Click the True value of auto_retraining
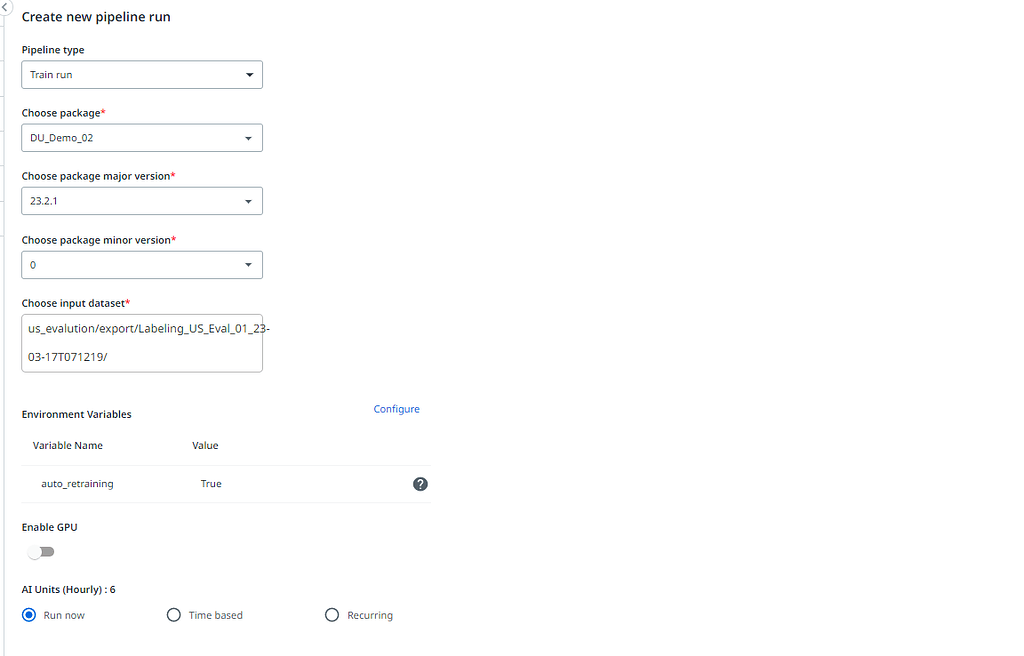Viewport: 1024px width, 656px height. pos(211,484)
